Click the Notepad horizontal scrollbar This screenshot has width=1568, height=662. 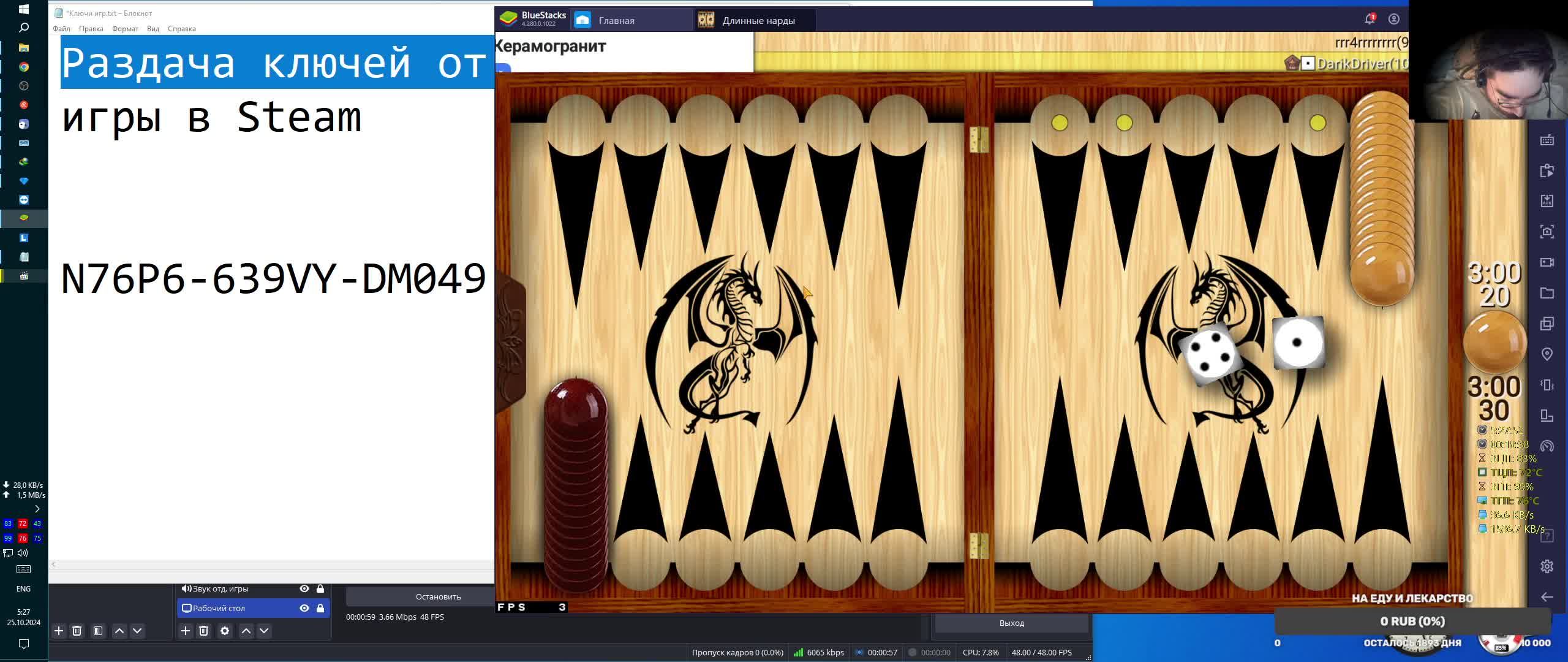coord(269,564)
